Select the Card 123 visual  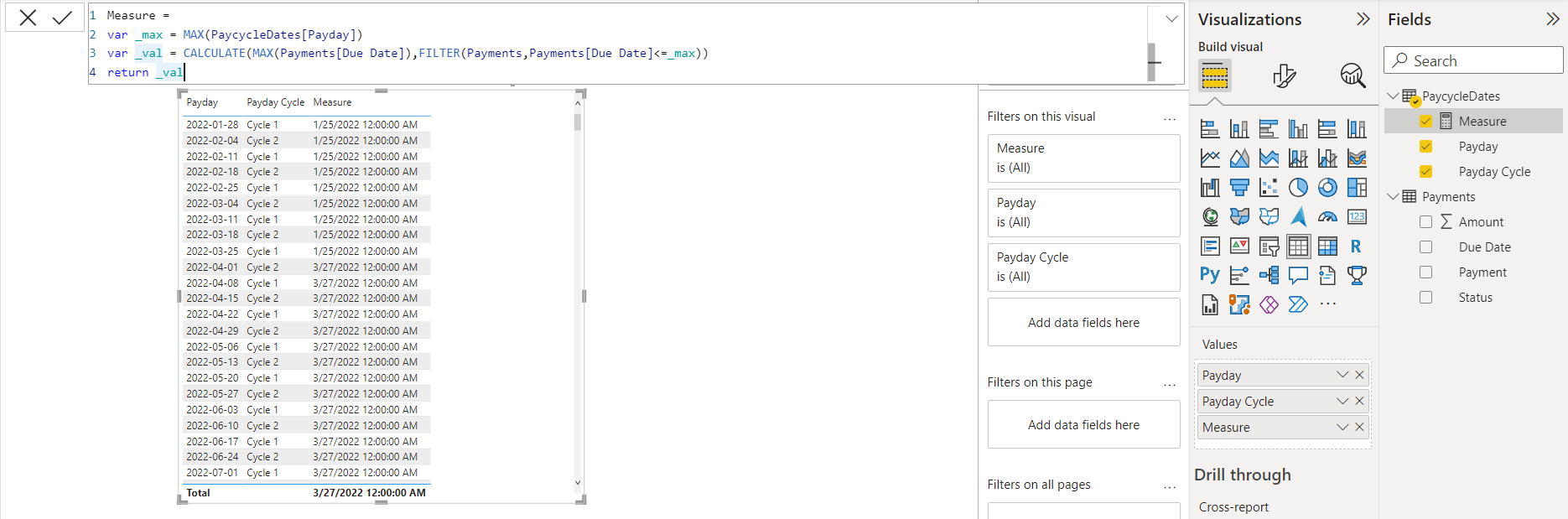[1357, 216]
